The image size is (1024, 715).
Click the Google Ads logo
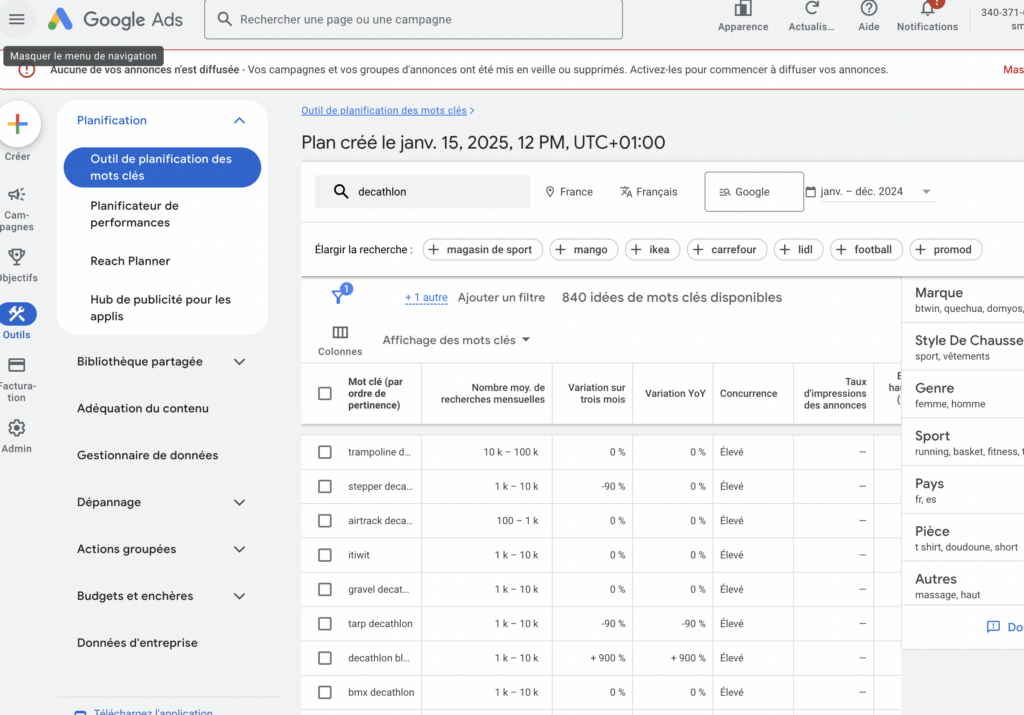[x=115, y=20]
